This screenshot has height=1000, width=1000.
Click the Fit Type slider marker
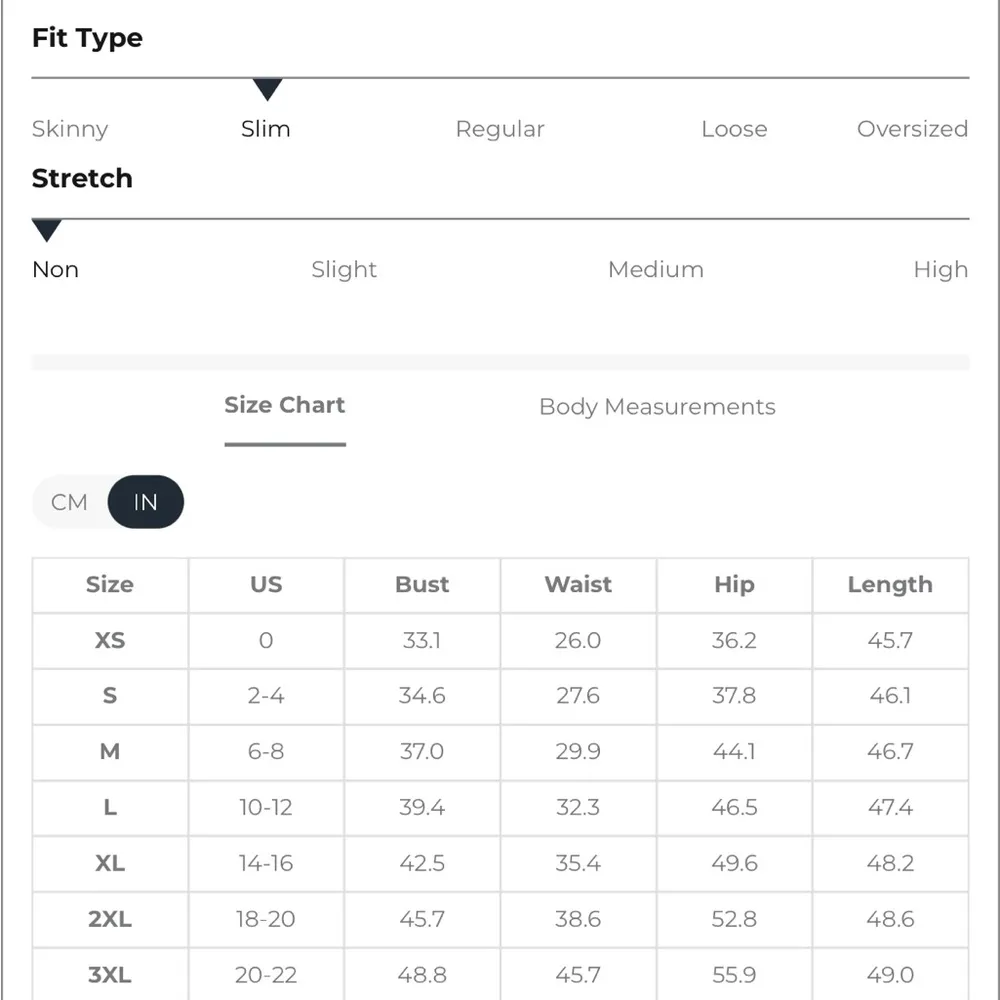point(267,90)
